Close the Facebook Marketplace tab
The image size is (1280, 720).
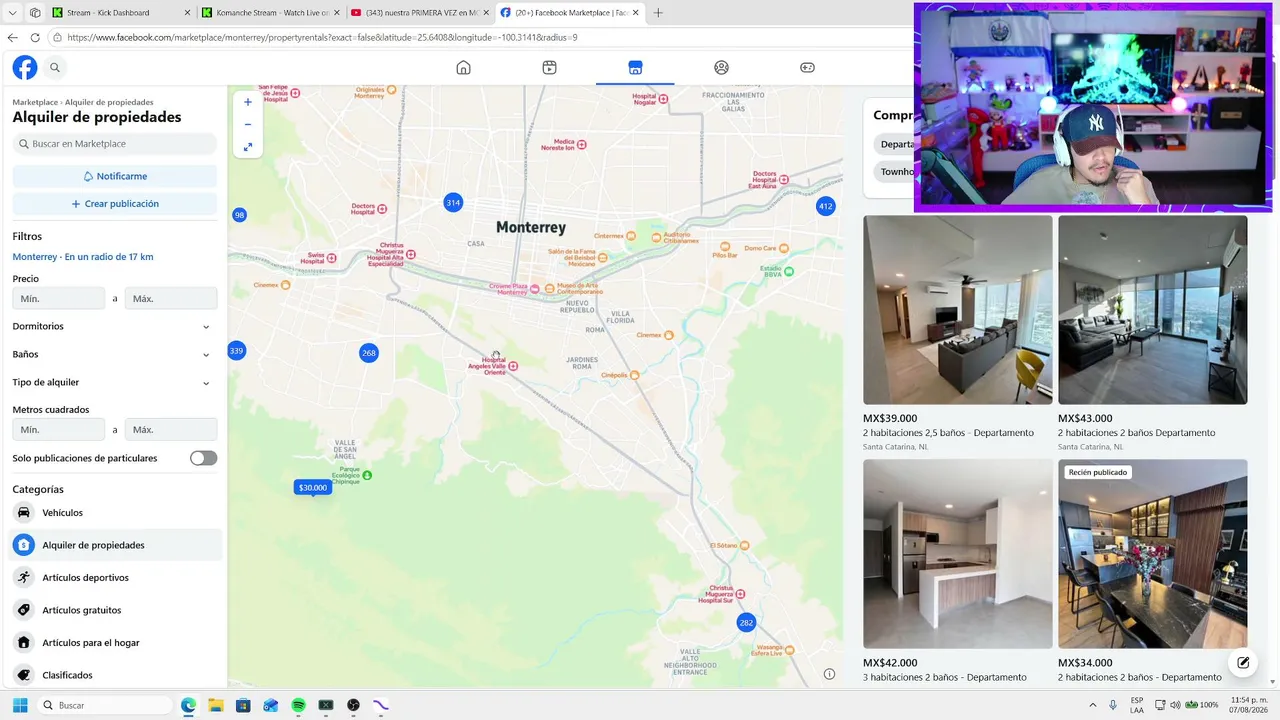click(x=636, y=13)
